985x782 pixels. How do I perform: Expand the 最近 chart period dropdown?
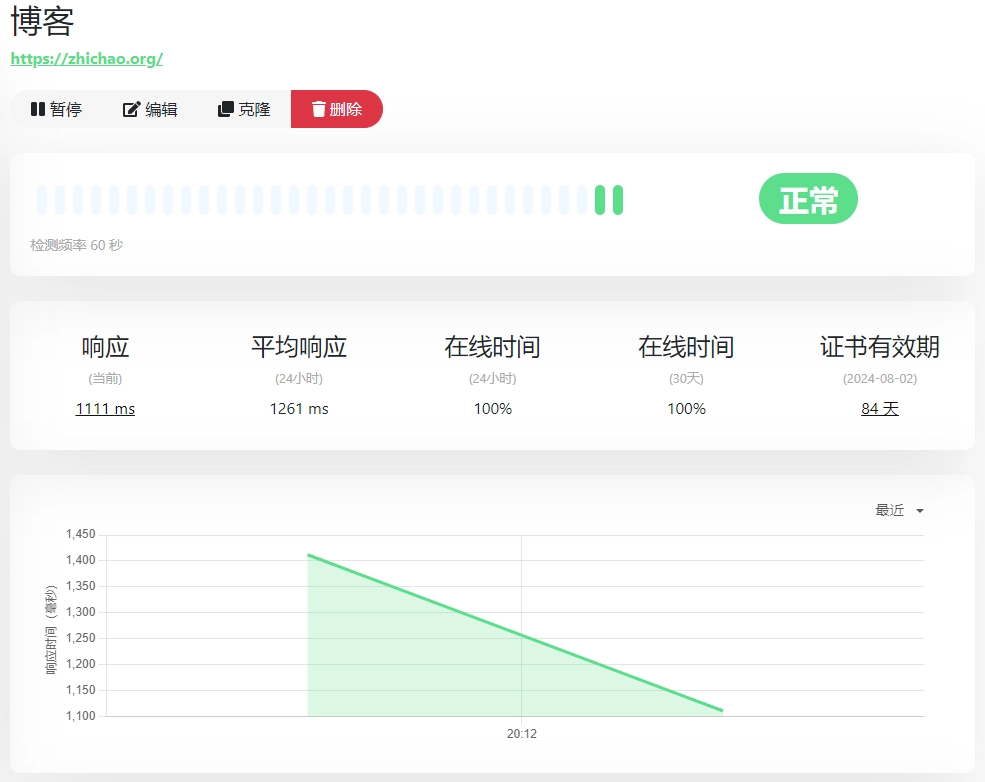pyautogui.click(x=899, y=510)
